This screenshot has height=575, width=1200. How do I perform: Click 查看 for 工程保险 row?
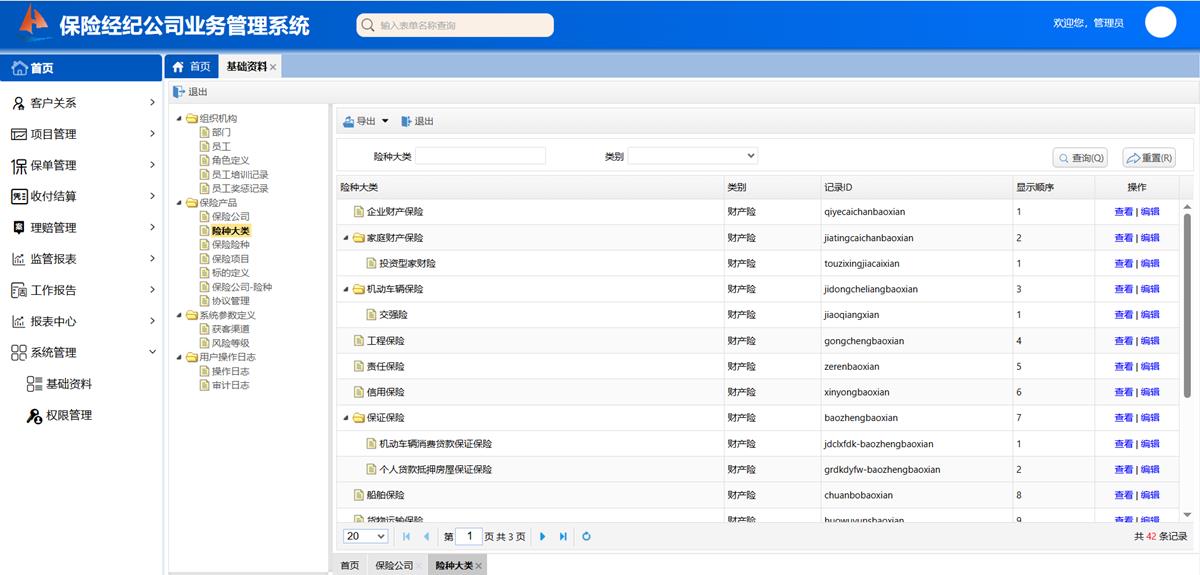click(x=1124, y=341)
